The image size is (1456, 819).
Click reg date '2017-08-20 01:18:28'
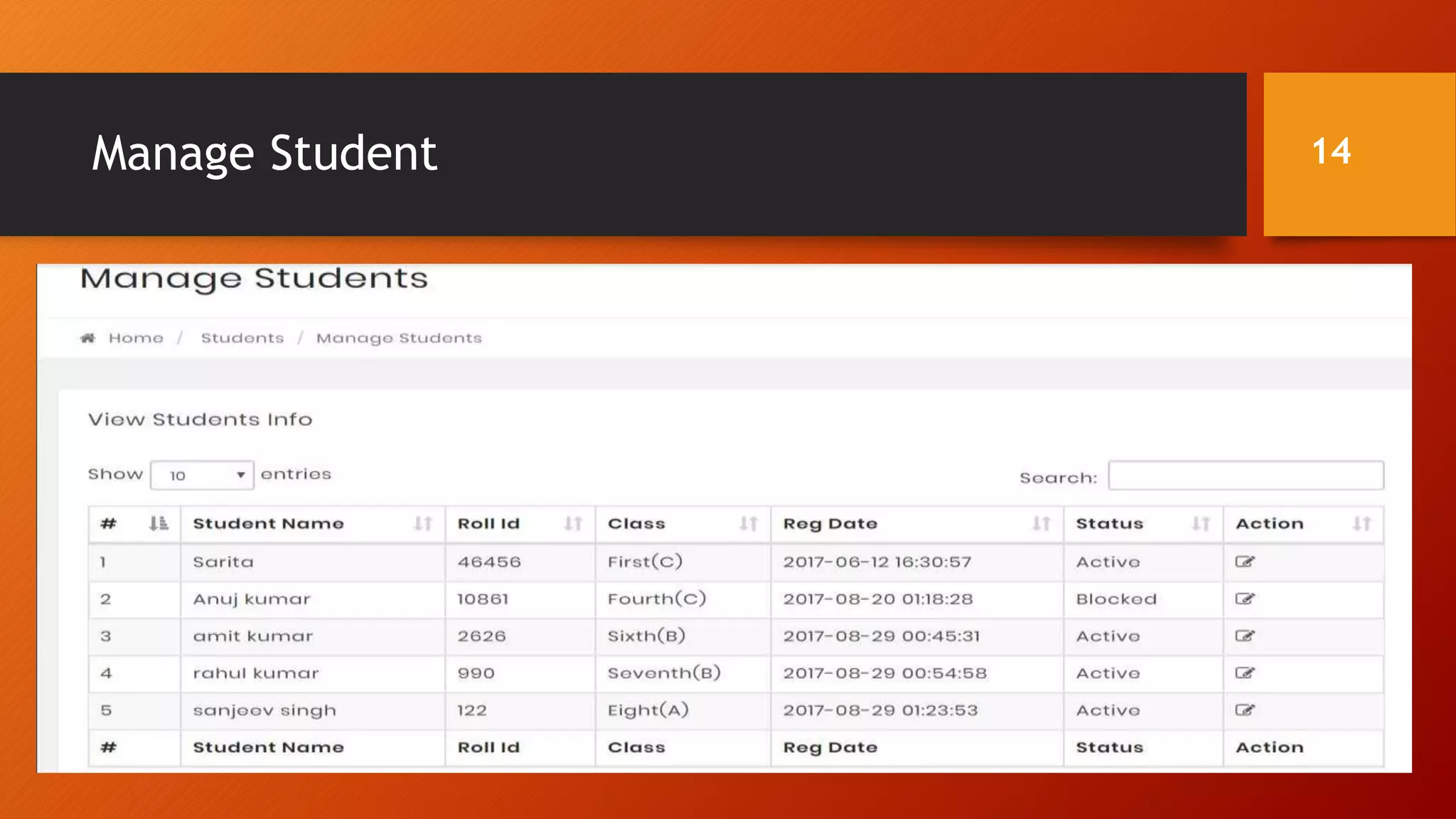[x=878, y=599]
